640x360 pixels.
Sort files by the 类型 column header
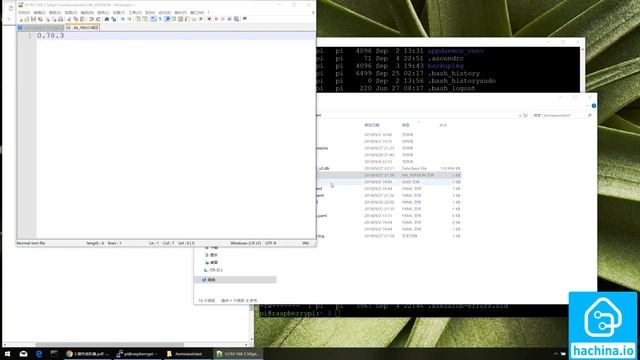coord(406,125)
